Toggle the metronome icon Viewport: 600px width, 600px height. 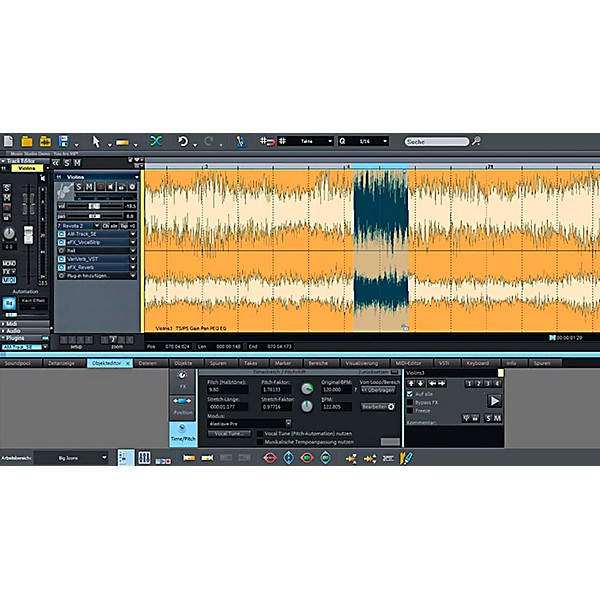coord(241,141)
